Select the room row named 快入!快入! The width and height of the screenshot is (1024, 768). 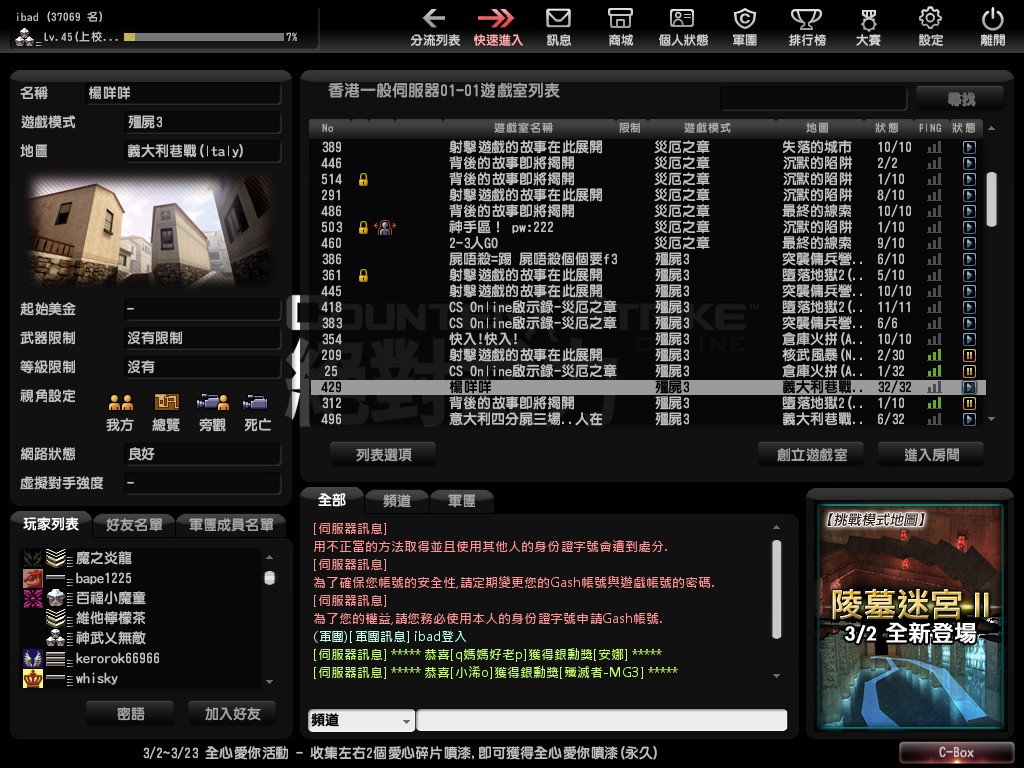[648, 339]
